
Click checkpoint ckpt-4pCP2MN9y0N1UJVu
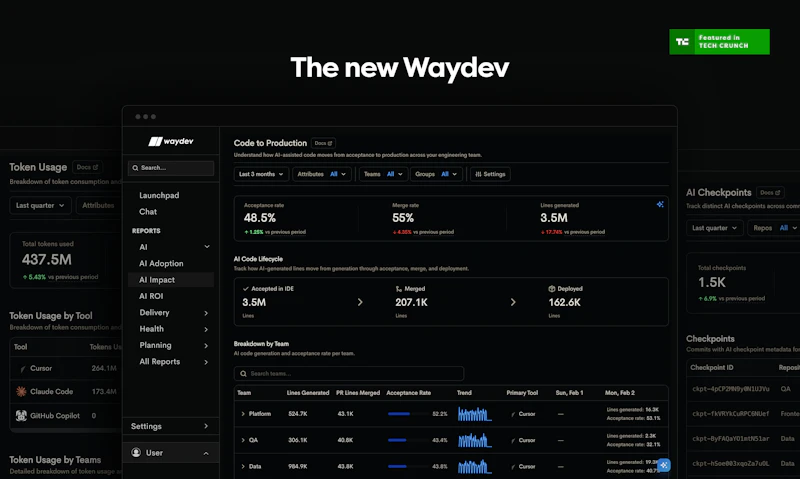pos(731,389)
